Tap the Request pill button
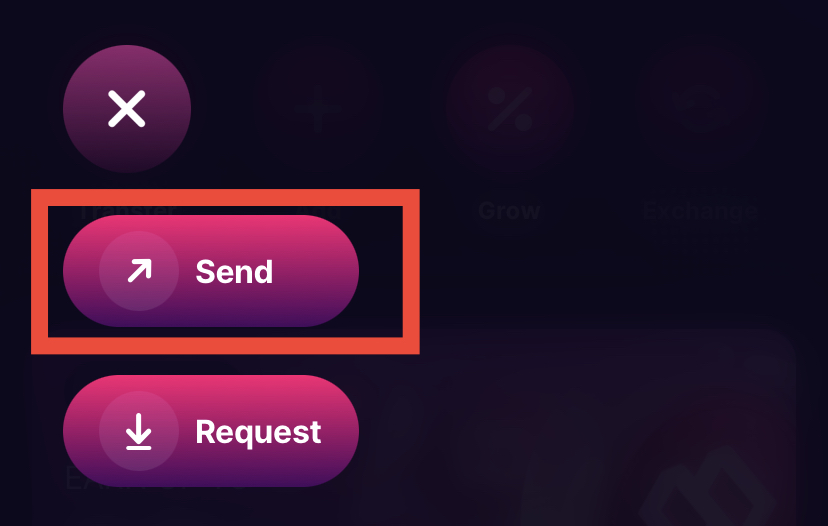The height and width of the screenshot is (526, 828). pos(211,431)
